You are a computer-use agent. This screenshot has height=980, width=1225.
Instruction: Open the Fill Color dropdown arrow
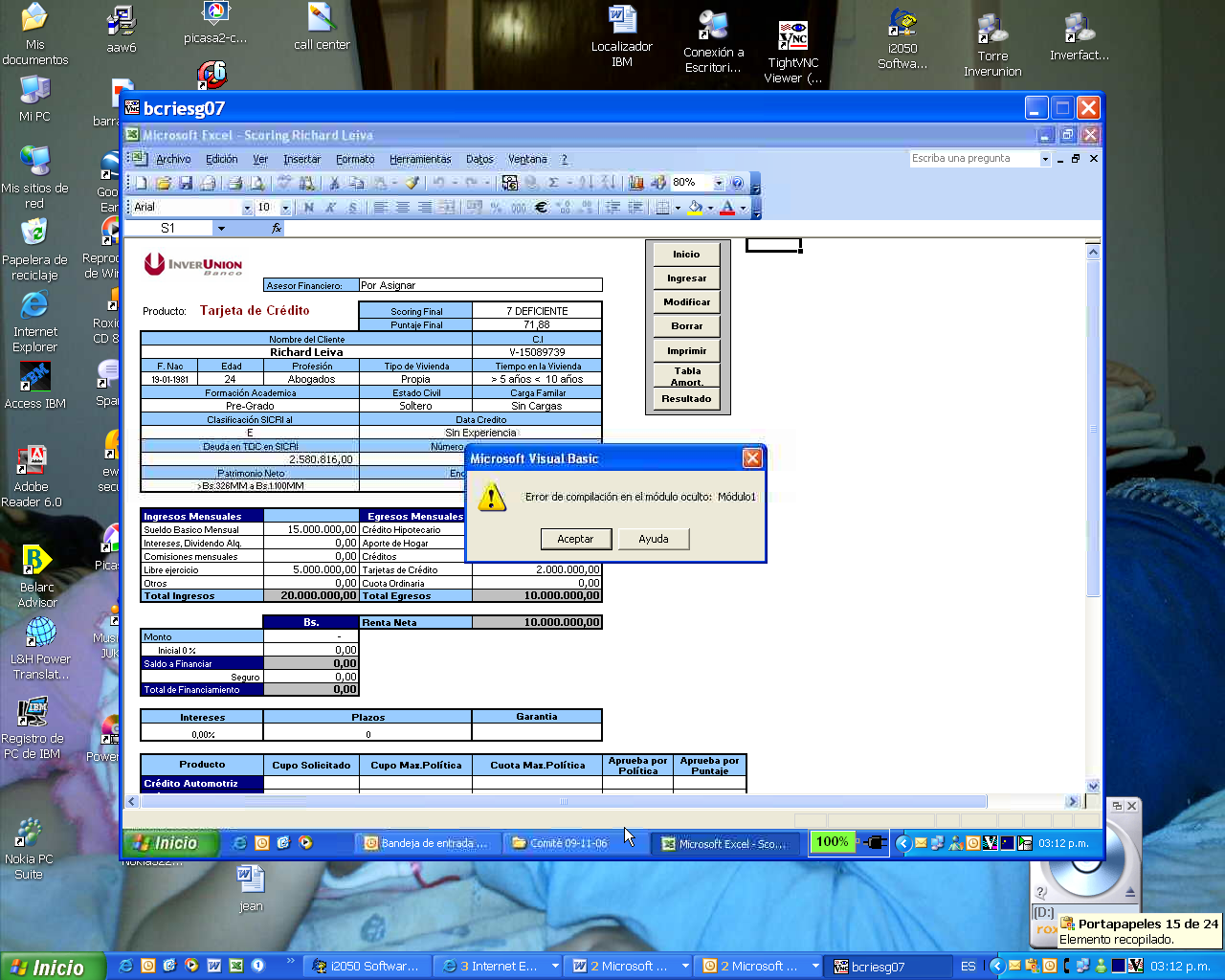[710, 207]
